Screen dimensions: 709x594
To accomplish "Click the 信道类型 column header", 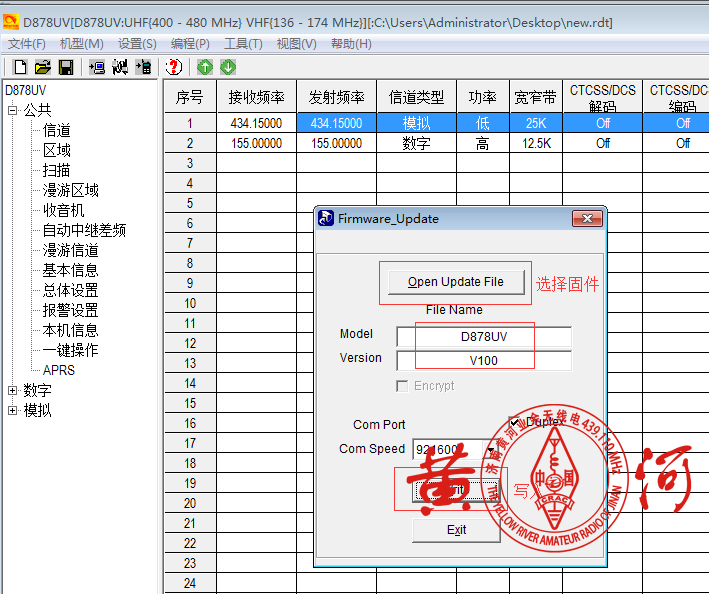I will point(416,97).
